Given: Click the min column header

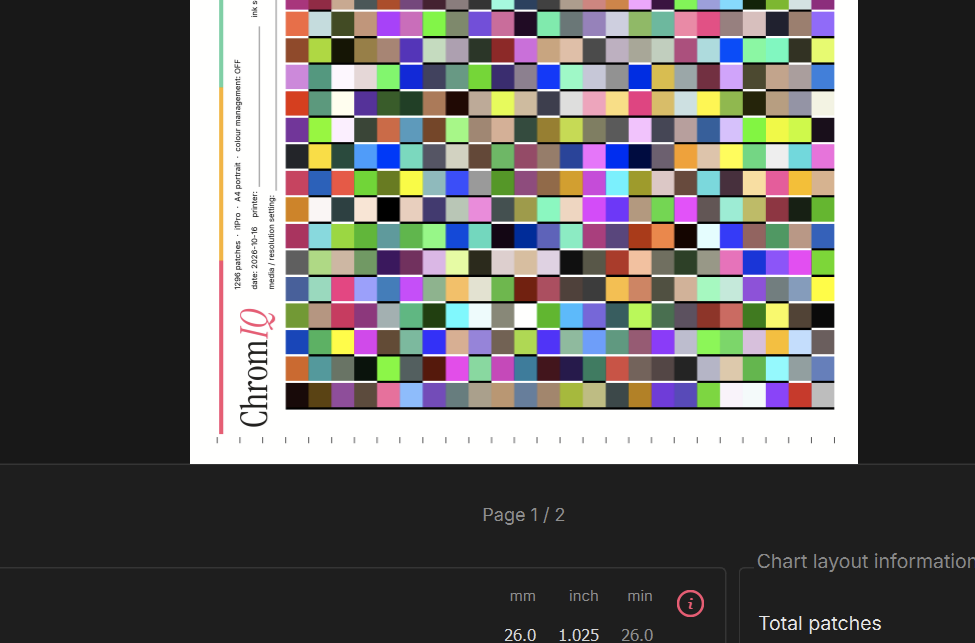Looking at the screenshot, I should (x=640, y=596).
